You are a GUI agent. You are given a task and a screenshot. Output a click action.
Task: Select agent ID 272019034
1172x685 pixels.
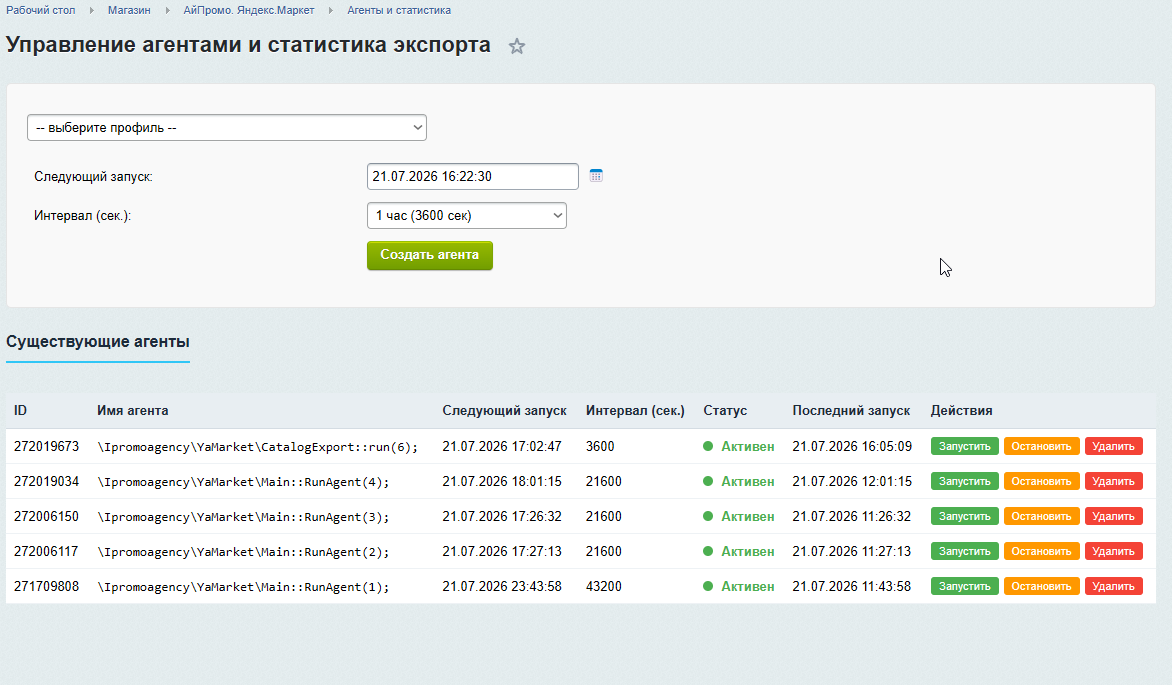(x=46, y=482)
